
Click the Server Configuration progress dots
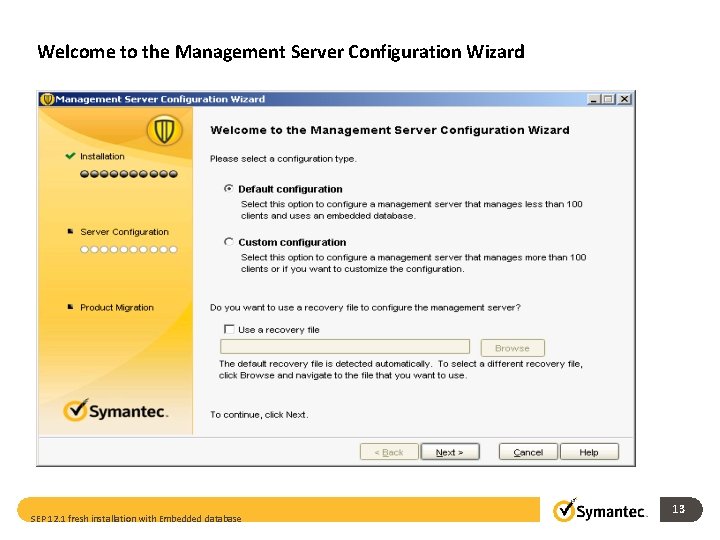(129, 250)
